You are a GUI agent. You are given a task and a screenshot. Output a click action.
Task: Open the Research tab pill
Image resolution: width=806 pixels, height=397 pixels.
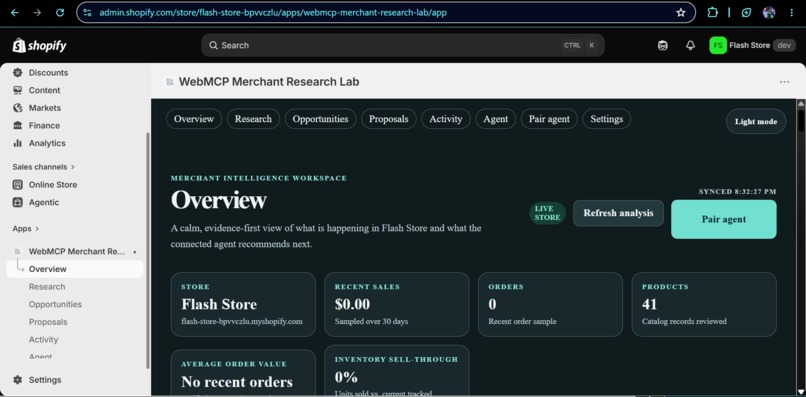tap(253, 119)
